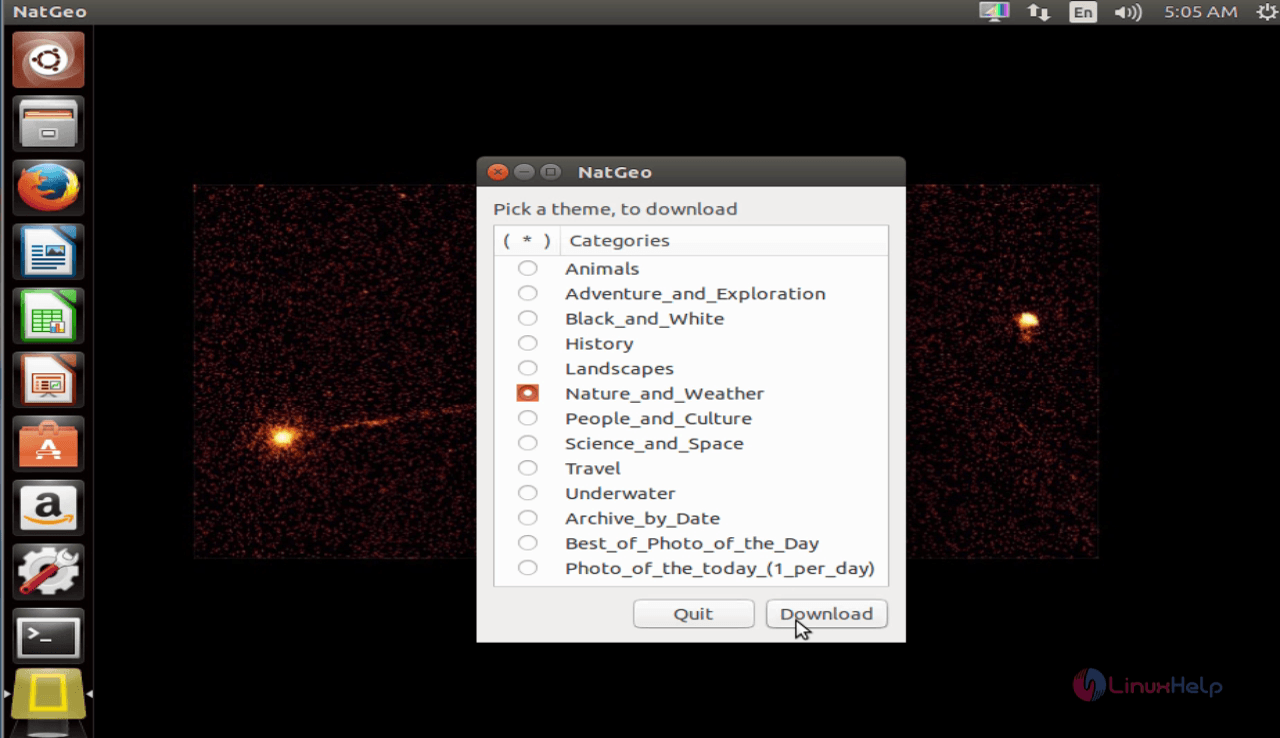Click the ( * ) column header
Image resolution: width=1280 pixels, height=738 pixels.
click(x=527, y=240)
